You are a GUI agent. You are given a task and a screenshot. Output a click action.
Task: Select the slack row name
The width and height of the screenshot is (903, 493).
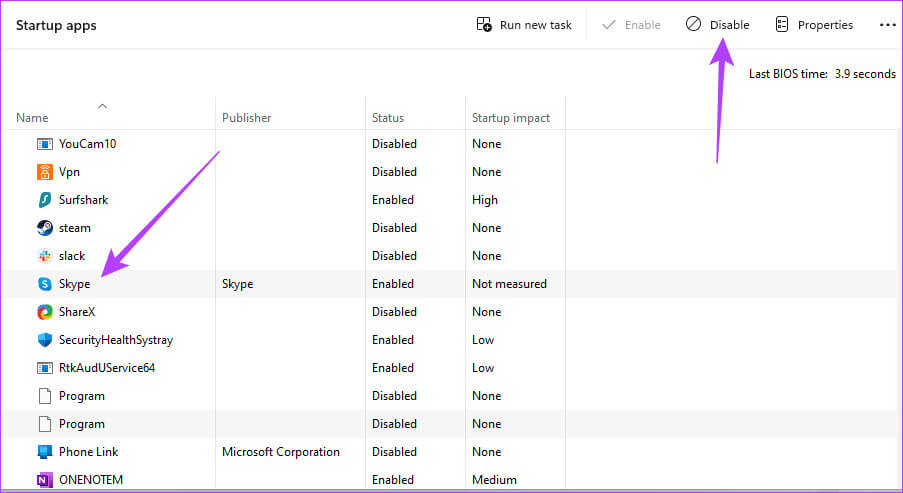click(x=72, y=256)
